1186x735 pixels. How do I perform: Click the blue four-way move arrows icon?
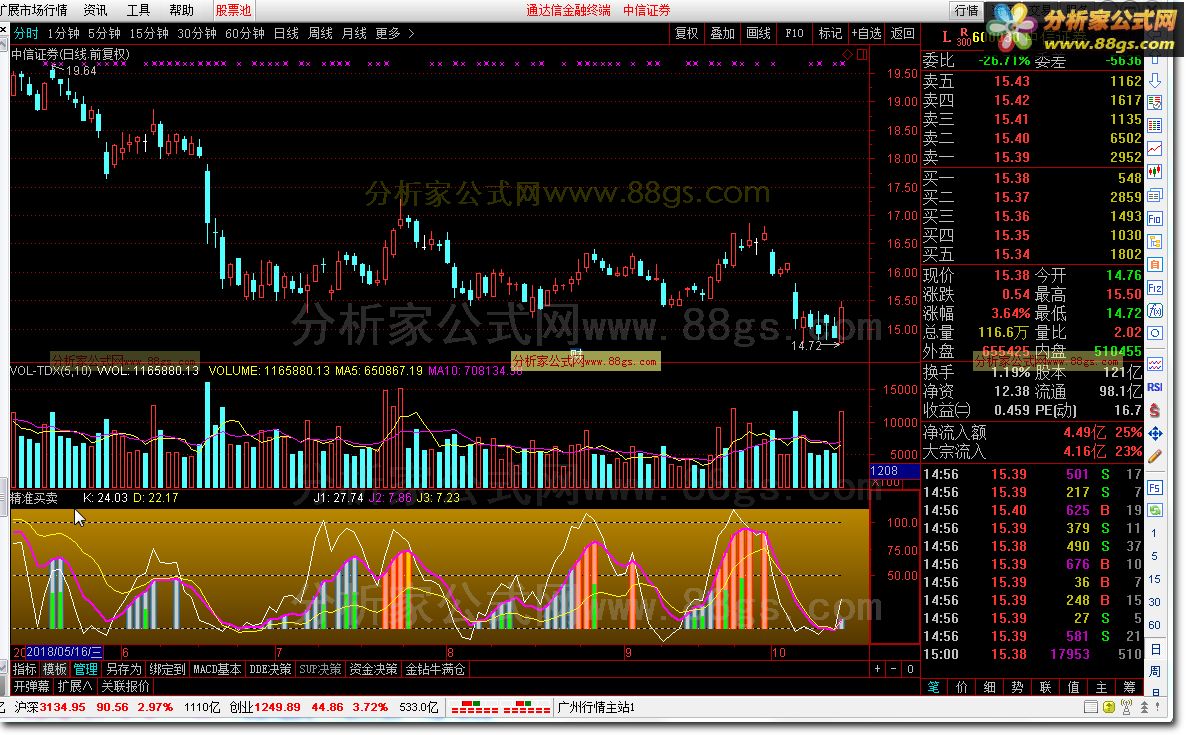(1154, 433)
